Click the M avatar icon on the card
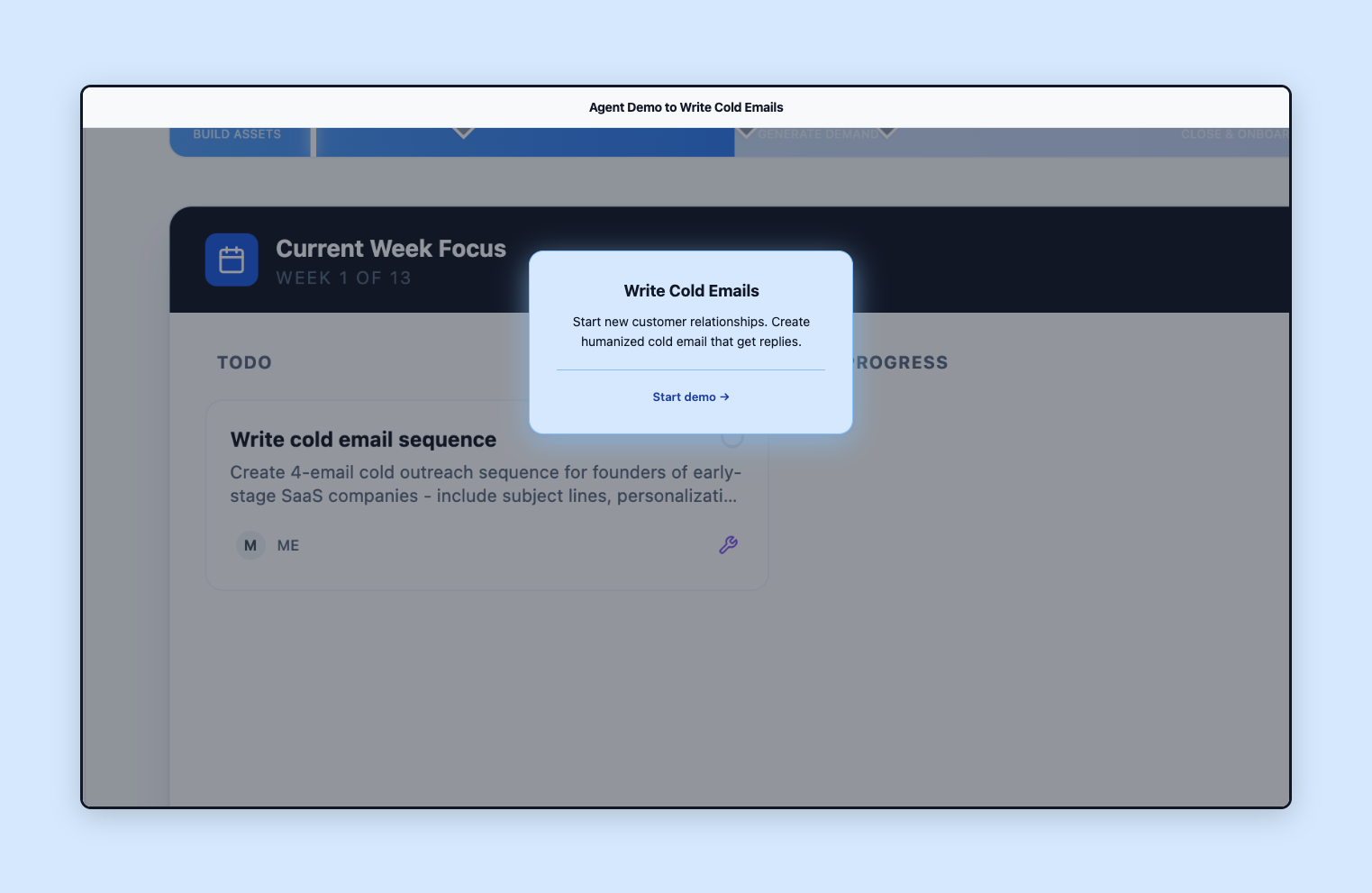Screen dimensions: 1372x893 [250, 545]
